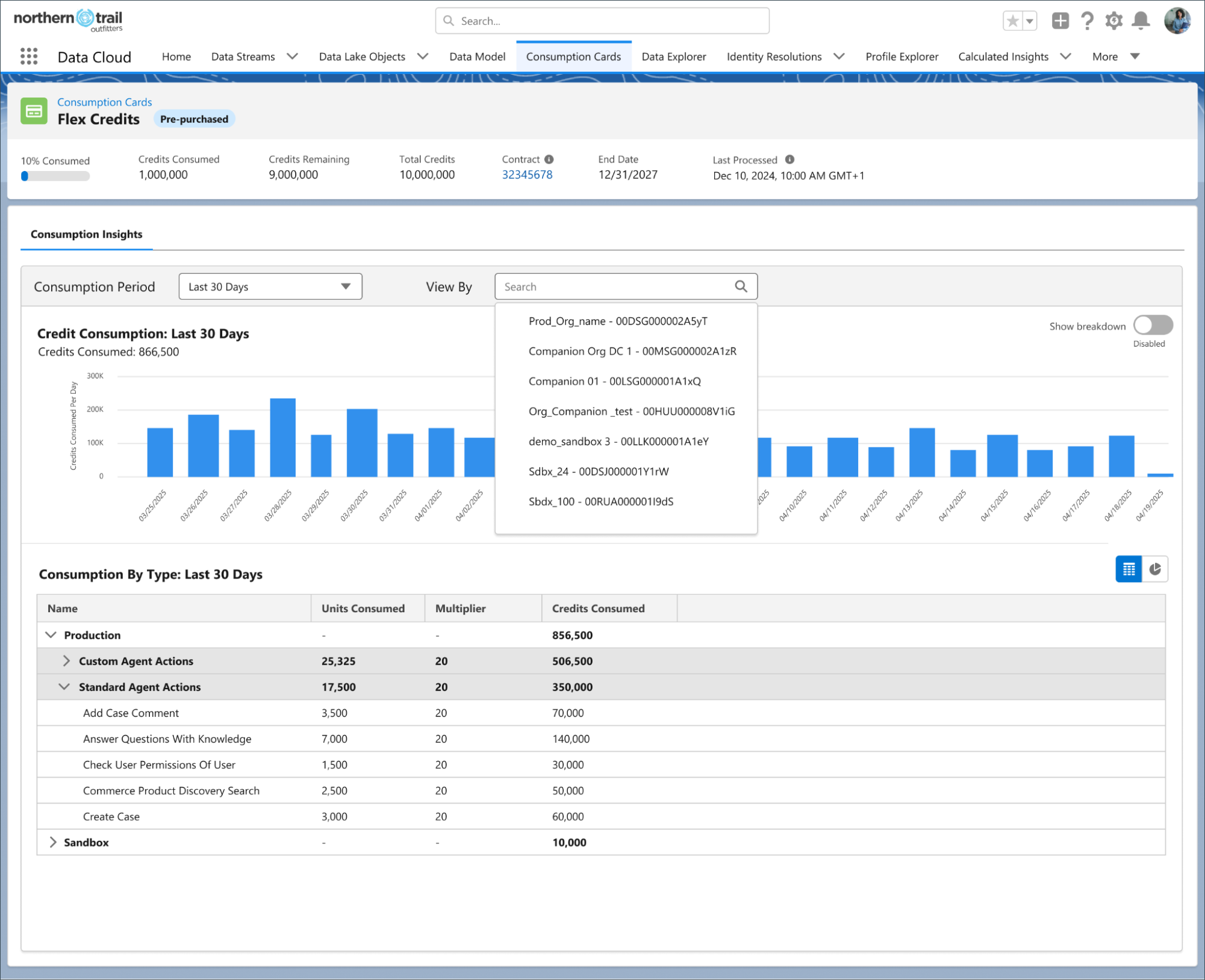Click the 03/28/2025 chart bar
The image size is (1205, 980).
[282, 437]
